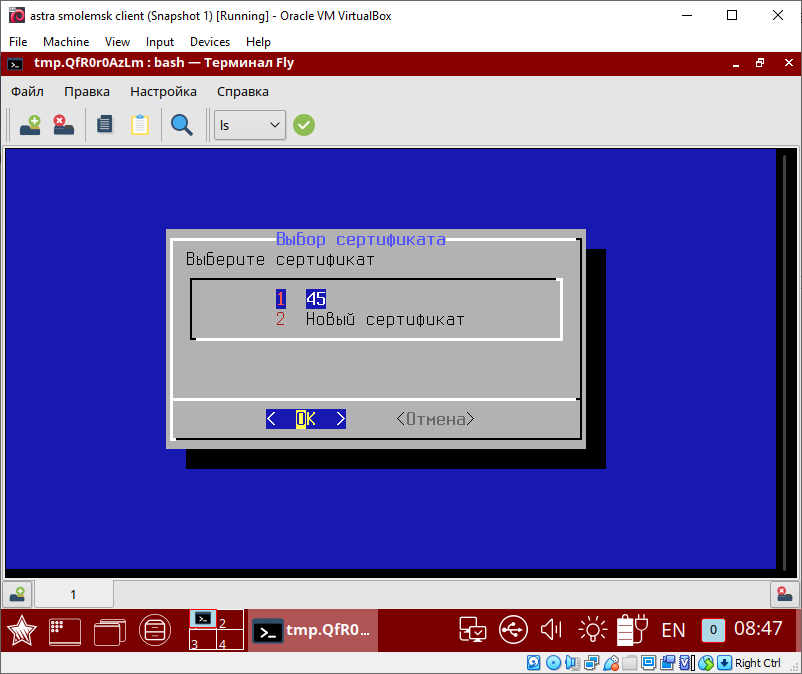
Task: Click VirtualBox USB status icon
Action: (611, 663)
